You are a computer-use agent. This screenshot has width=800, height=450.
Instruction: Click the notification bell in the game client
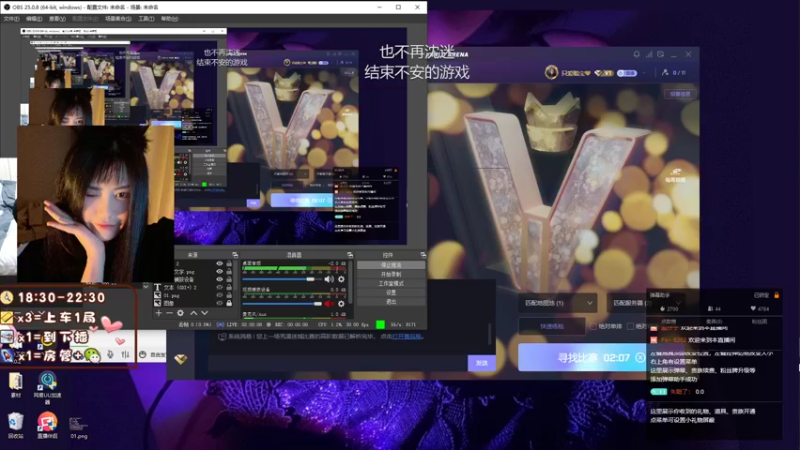pyautogui.click(x=636, y=54)
